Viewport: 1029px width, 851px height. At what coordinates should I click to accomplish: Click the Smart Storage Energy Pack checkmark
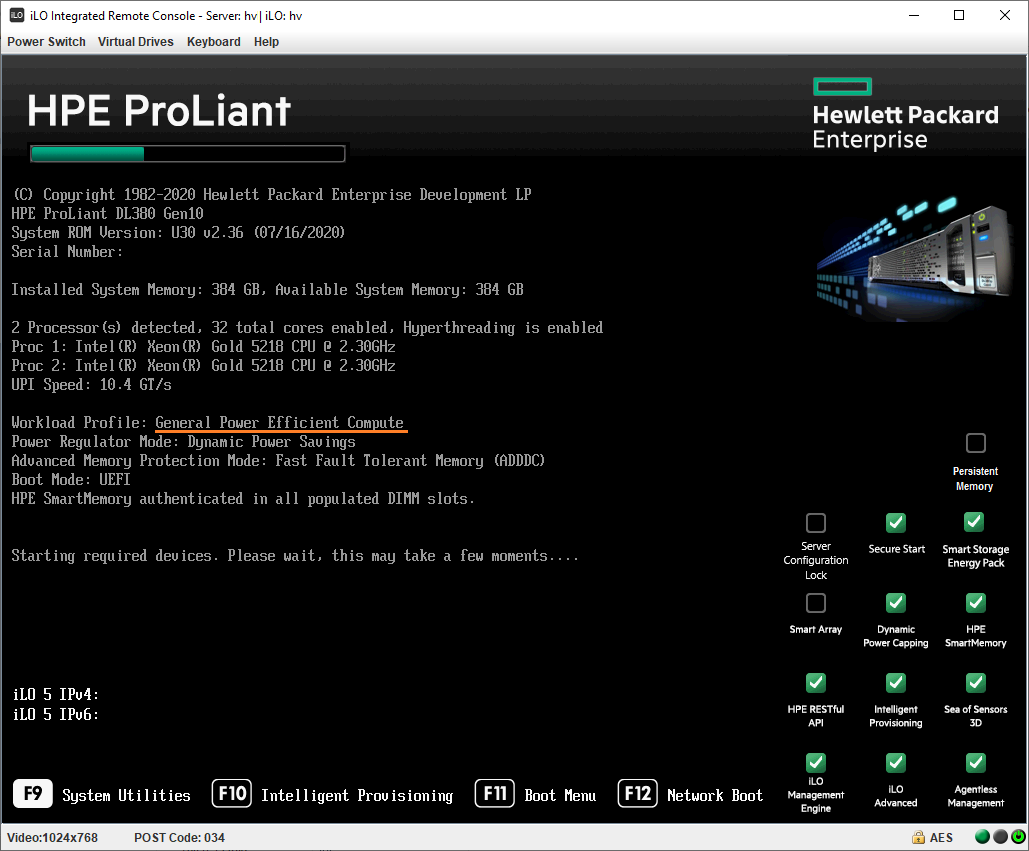[x=974, y=522]
